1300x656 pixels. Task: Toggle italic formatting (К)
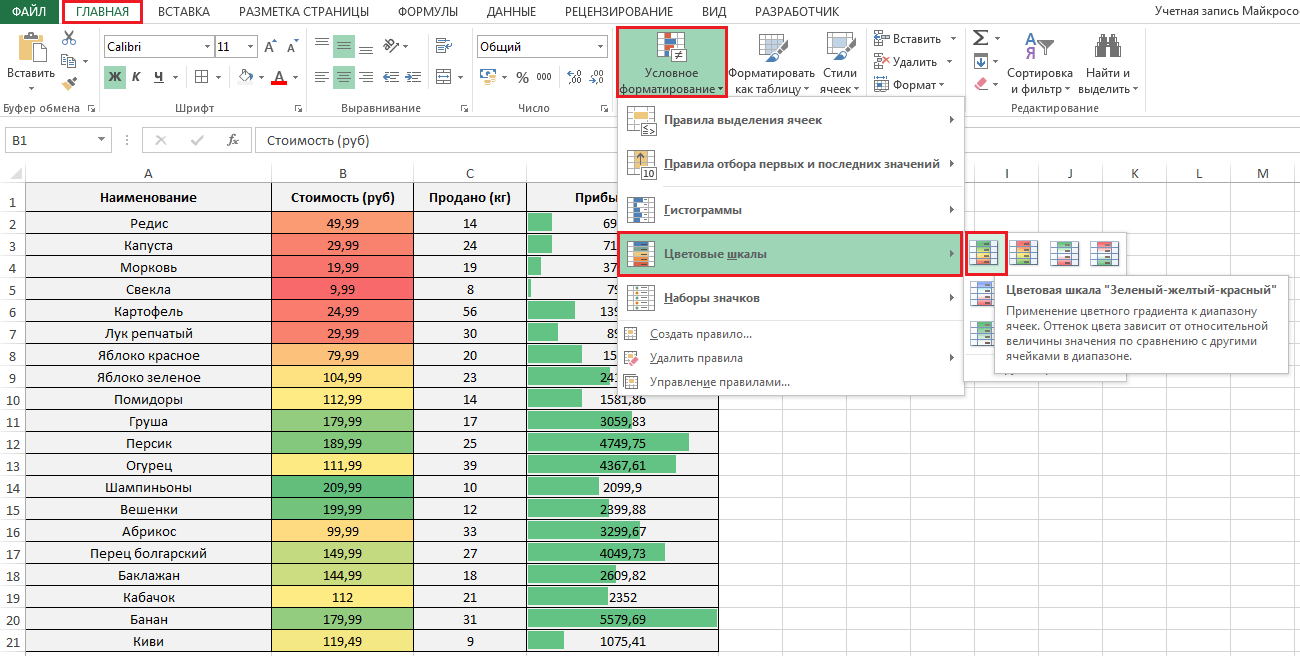pos(137,77)
